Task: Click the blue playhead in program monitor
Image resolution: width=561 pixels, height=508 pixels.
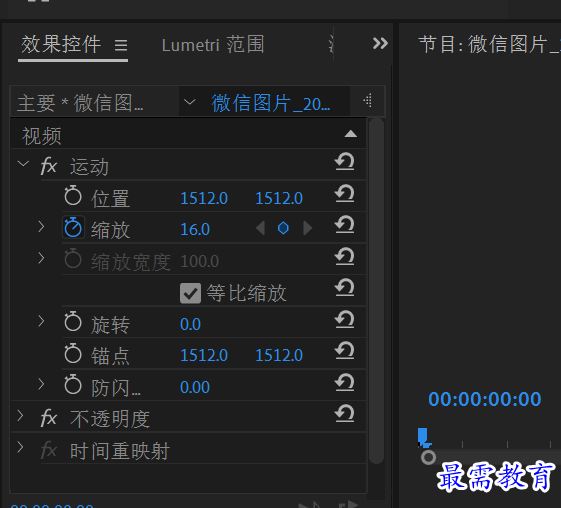Action: (424, 438)
